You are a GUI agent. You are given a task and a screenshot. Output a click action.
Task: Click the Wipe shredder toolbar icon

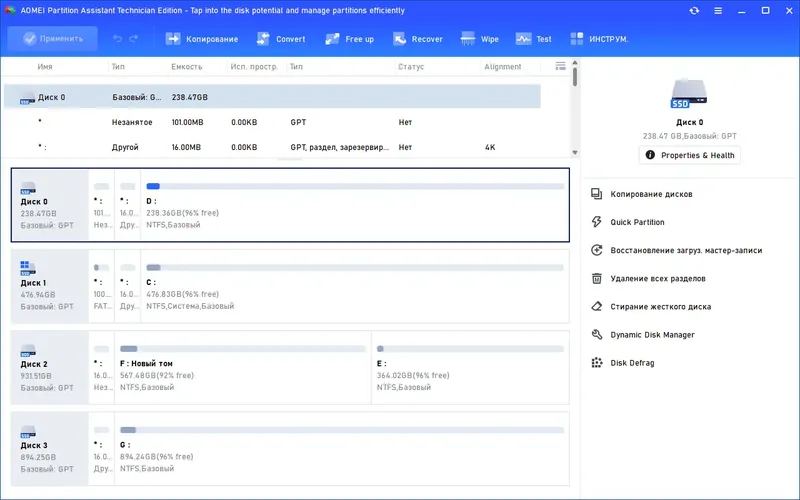click(467, 39)
